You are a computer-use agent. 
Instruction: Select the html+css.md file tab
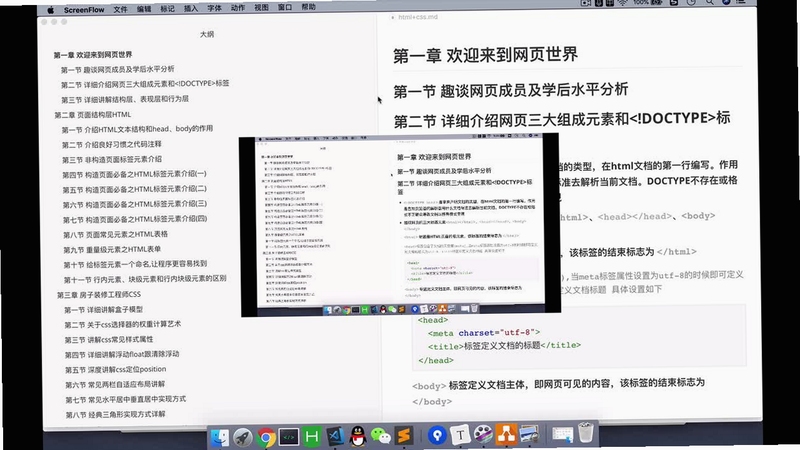click(418, 17)
